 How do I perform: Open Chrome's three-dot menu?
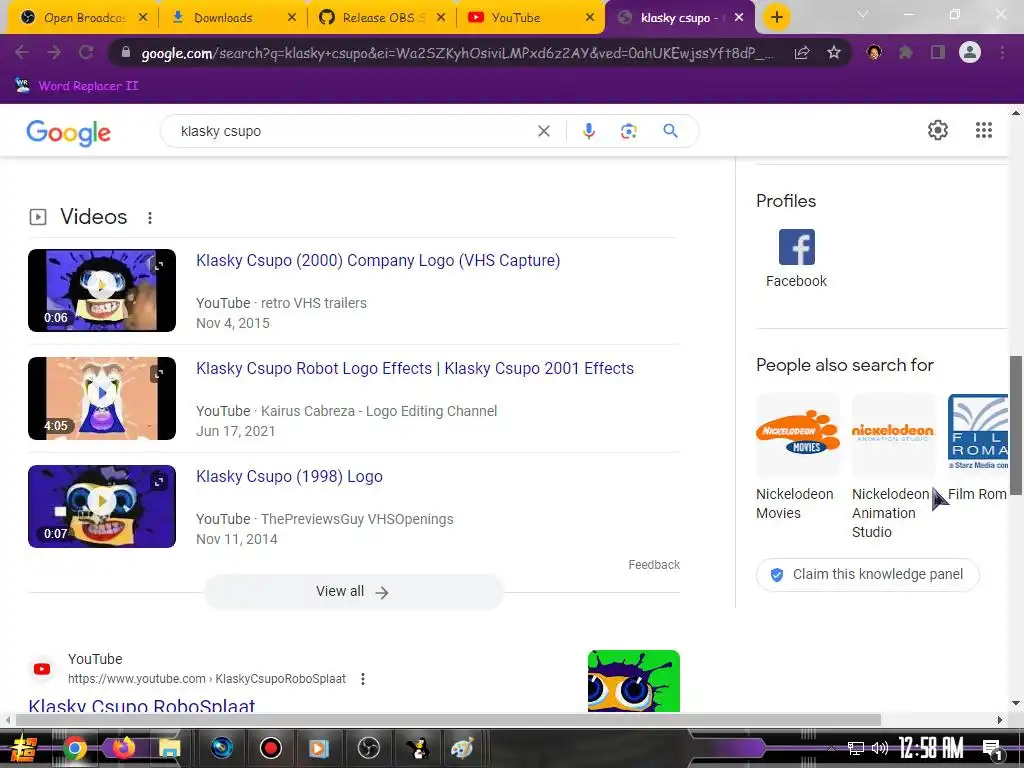tap(1002, 52)
